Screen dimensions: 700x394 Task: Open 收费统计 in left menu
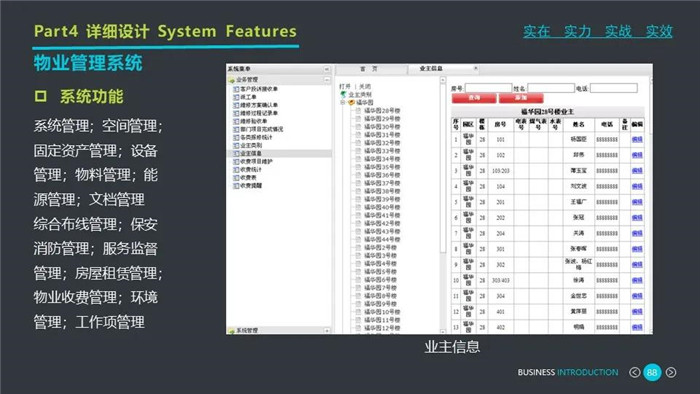pos(251,170)
